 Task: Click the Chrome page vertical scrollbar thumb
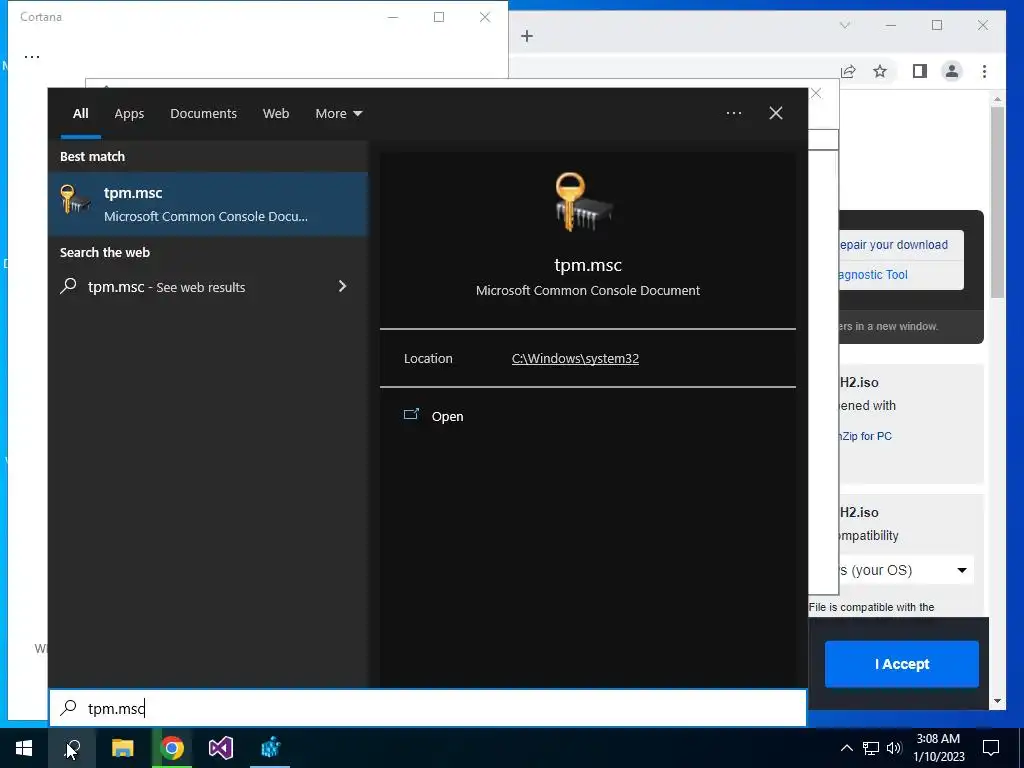(997, 202)
